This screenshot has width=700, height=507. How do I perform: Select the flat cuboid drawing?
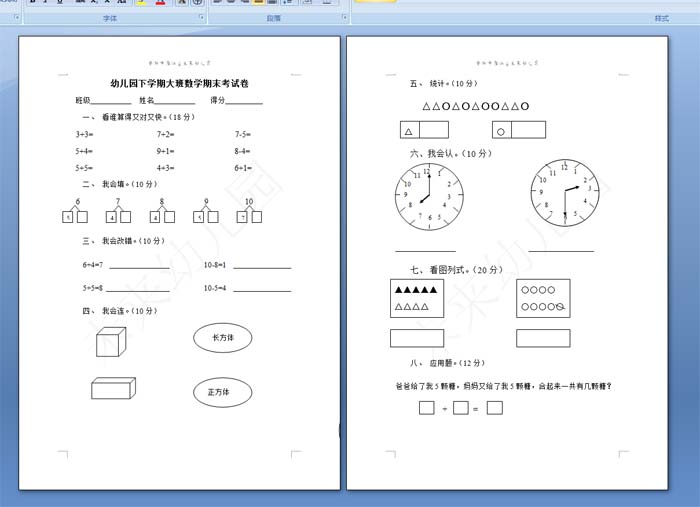tap(113, 388)
